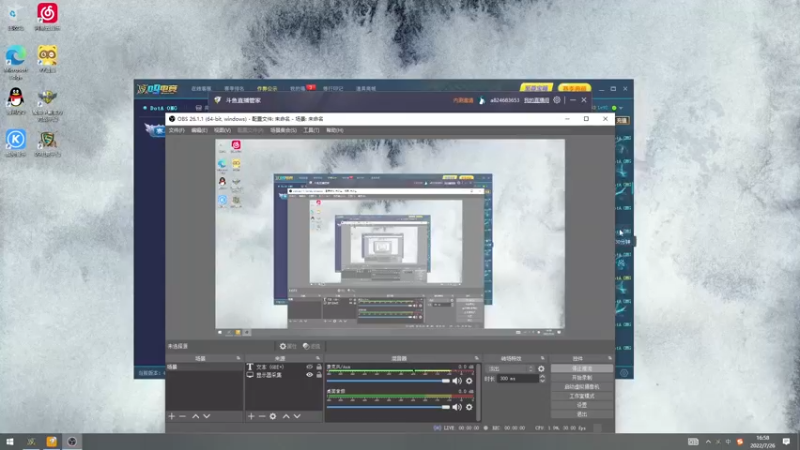The width and height of the screenshot is (800, 450).
Task: Remove the selected scene with minus icon
Action: click(x=183, y=416)
